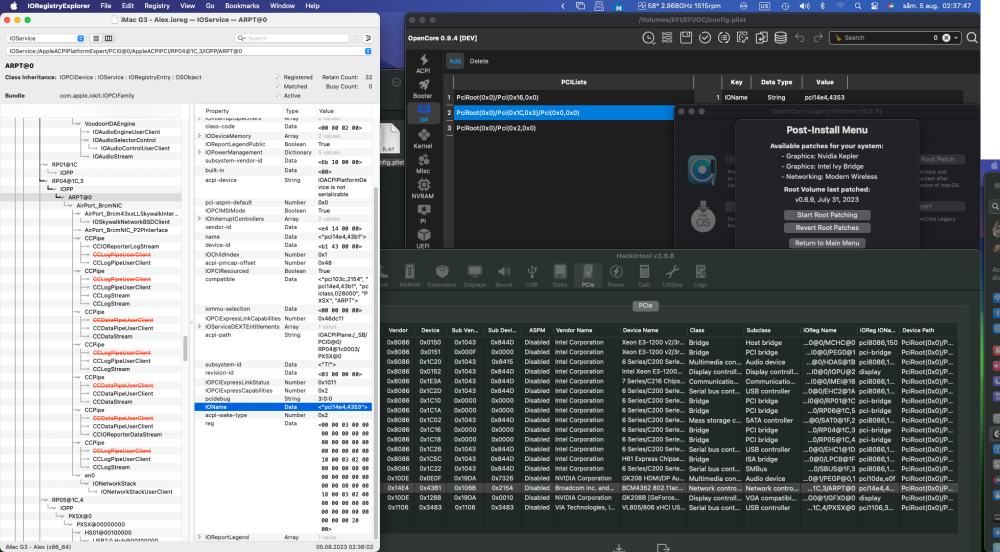Viewport: 1000px width, 552px height.
Task: Expand the IOReportLegend property row
Action: 199,537
